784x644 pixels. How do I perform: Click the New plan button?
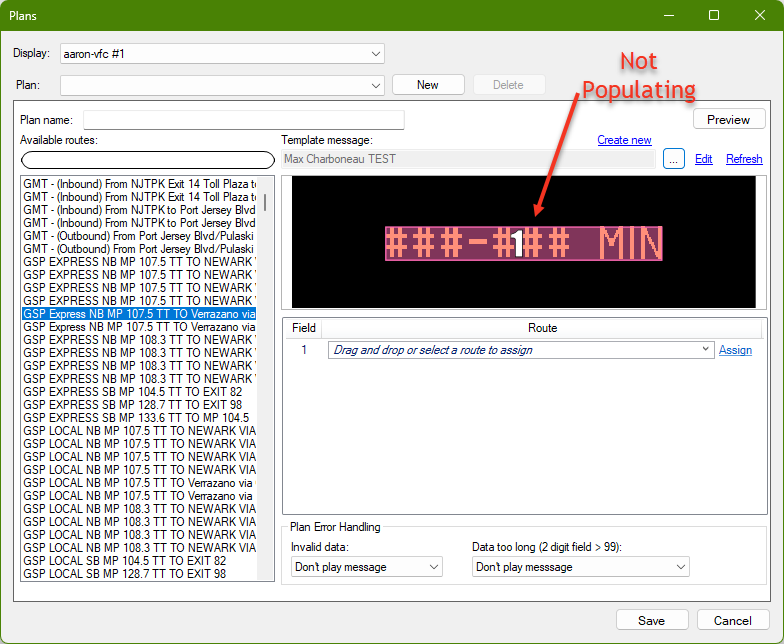428,85
